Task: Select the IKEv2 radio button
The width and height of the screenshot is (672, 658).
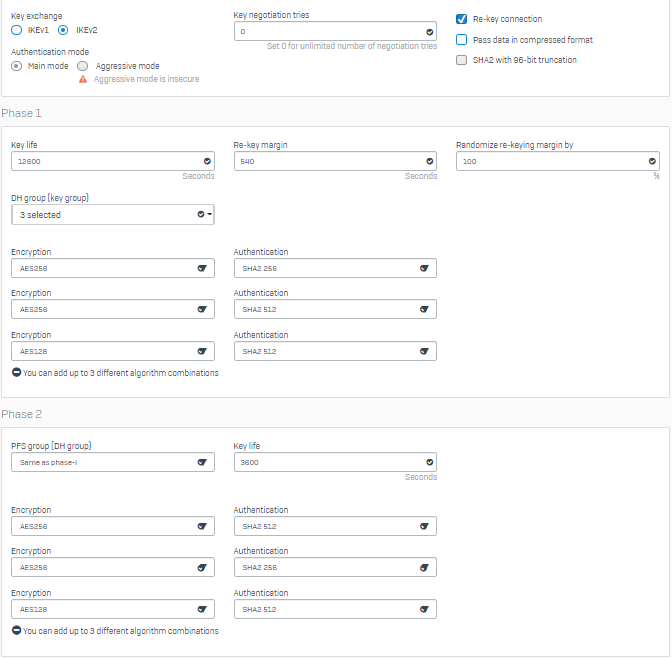Action: [63, 30]
